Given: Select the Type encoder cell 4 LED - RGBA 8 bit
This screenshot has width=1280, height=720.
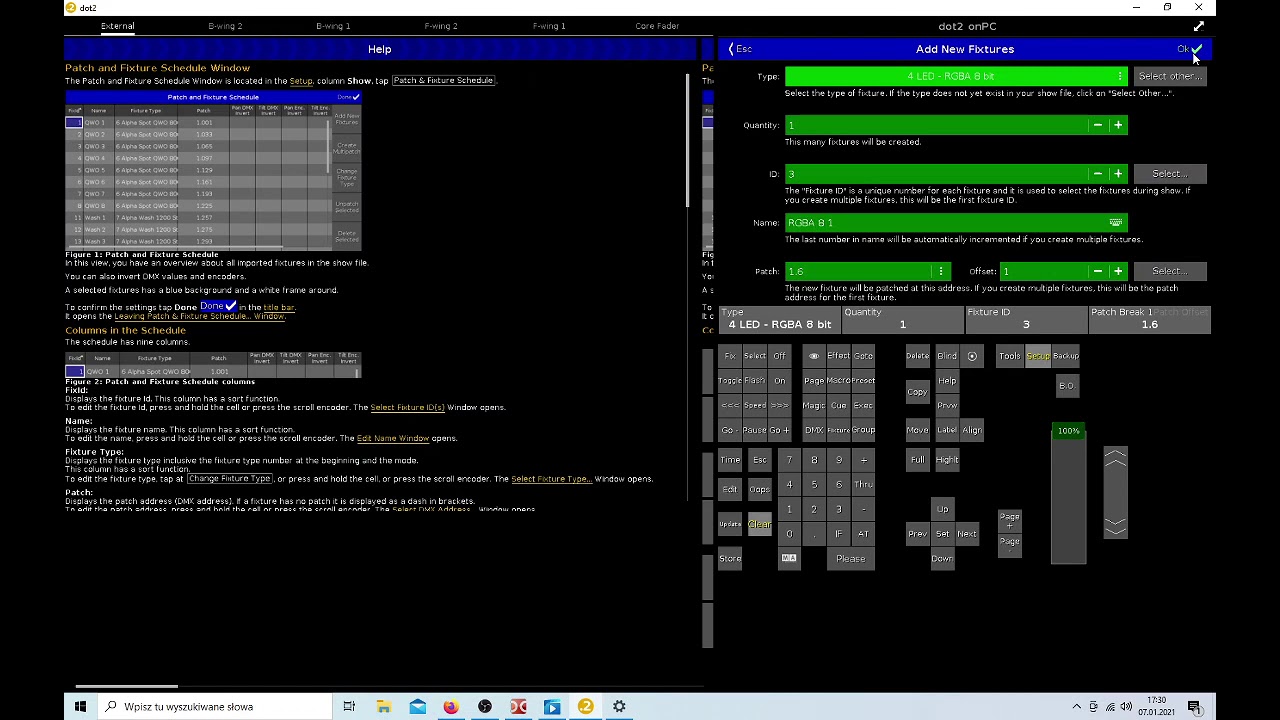Looking at the screenshot, I should click(779, 319).
